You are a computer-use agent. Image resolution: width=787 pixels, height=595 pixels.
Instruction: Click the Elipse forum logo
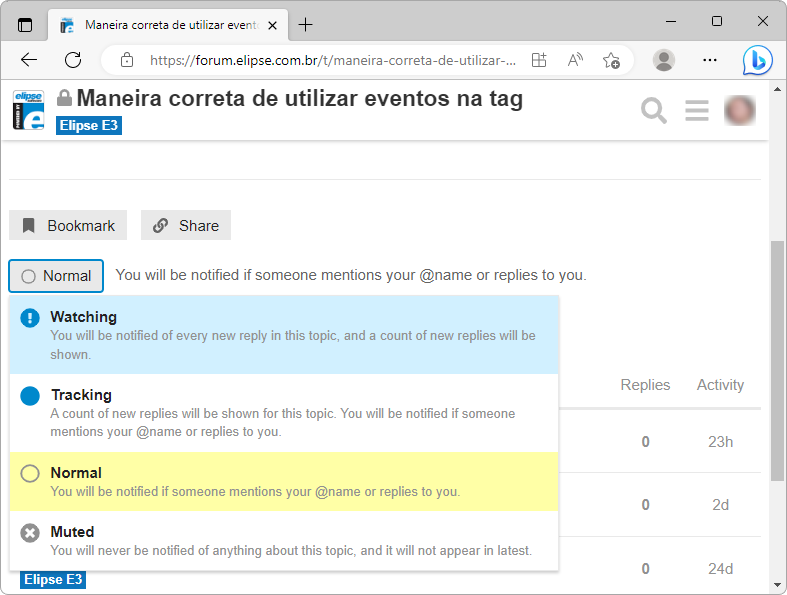(28, 110)
